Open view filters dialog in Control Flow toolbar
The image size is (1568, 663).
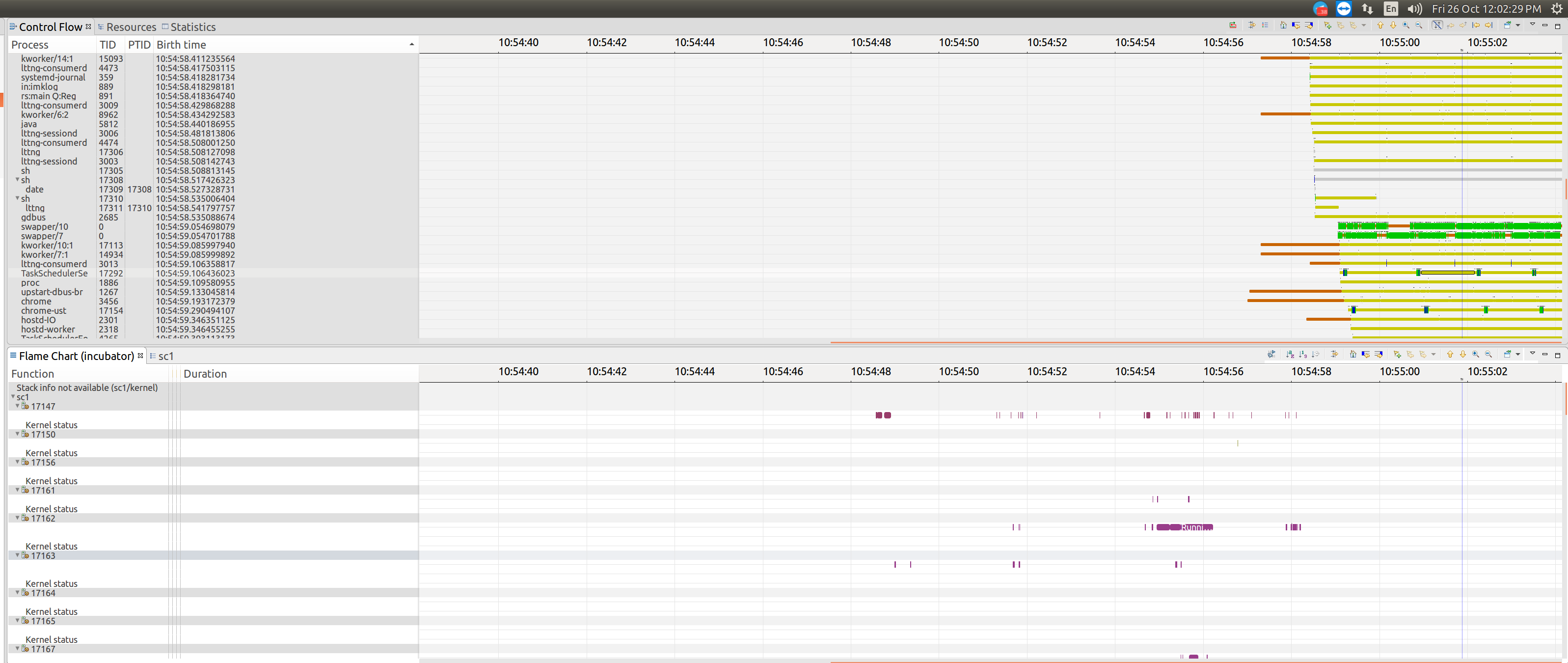(x=1252, y=25)
